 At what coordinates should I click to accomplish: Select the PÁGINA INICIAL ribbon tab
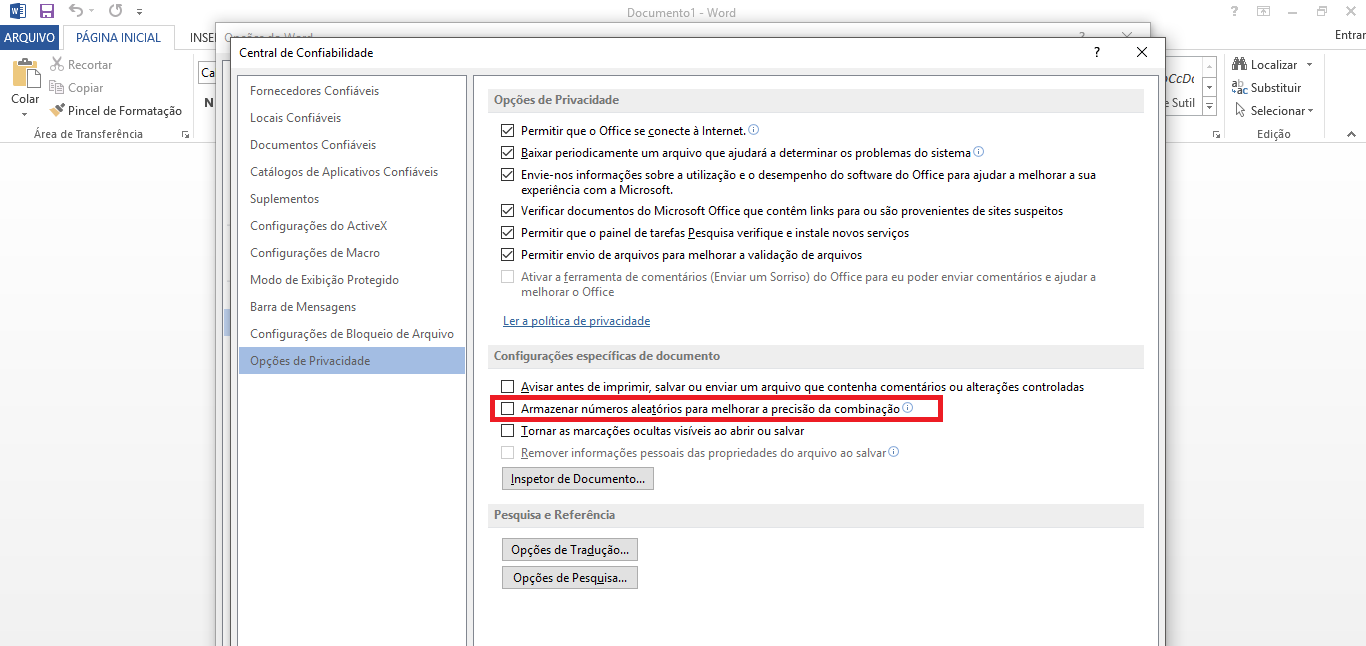(119, 37)
